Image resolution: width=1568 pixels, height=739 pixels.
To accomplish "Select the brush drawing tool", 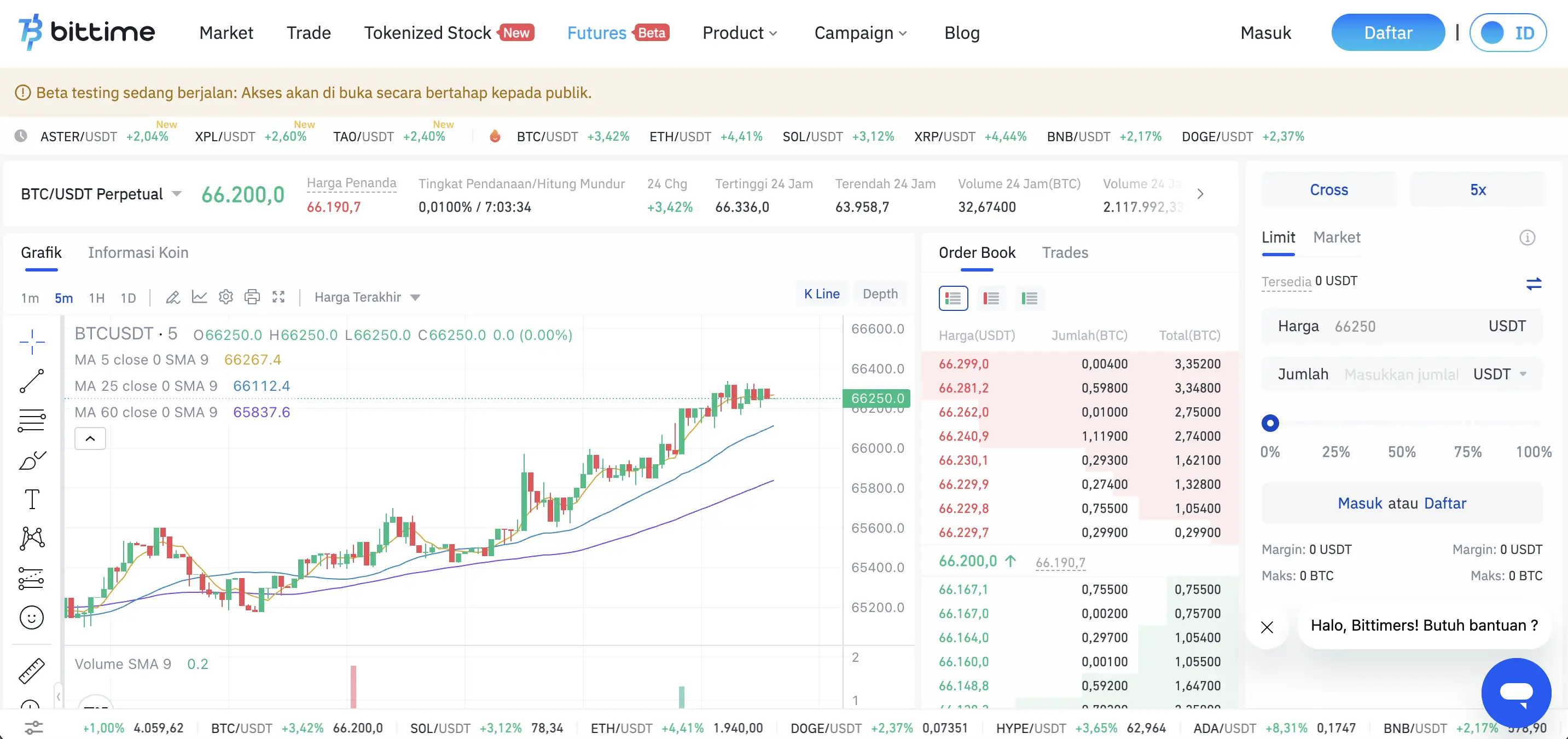I will coord(32,460).
